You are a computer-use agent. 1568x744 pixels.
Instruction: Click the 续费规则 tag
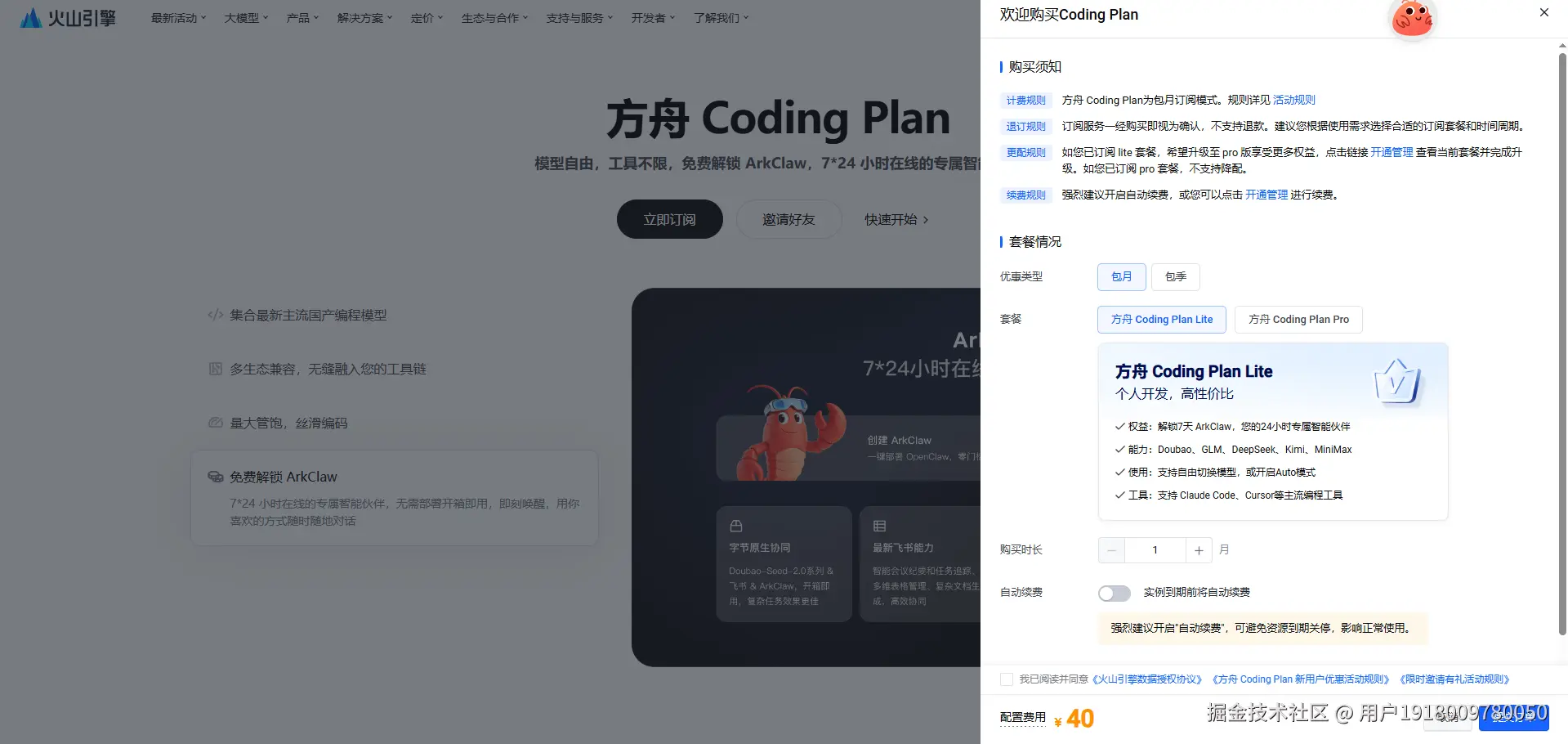click(1025, 195)
